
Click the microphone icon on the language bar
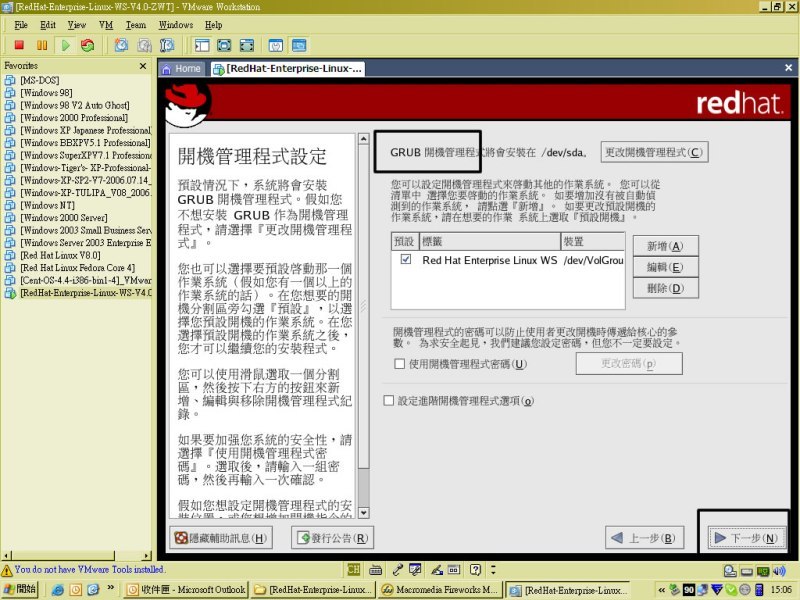(x=398, y=569)
